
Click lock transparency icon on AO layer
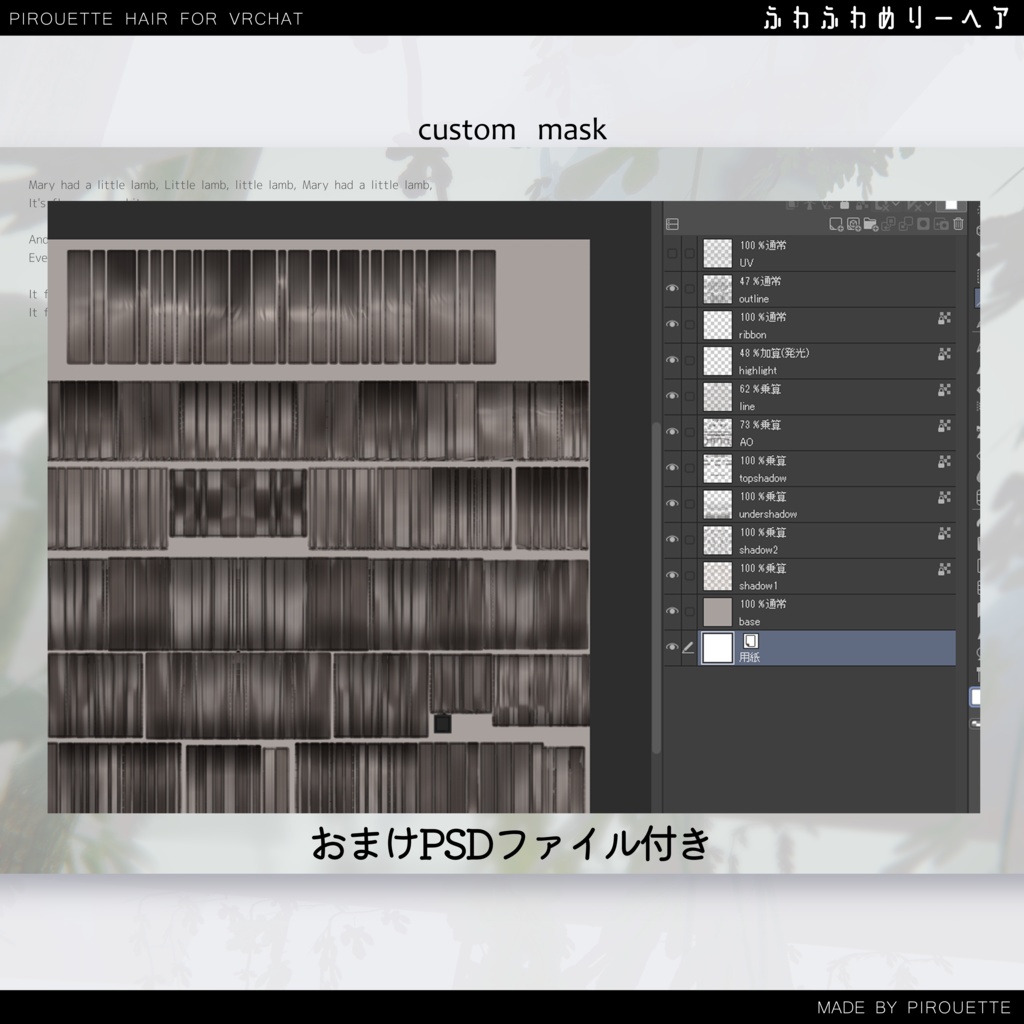[944, 426]
